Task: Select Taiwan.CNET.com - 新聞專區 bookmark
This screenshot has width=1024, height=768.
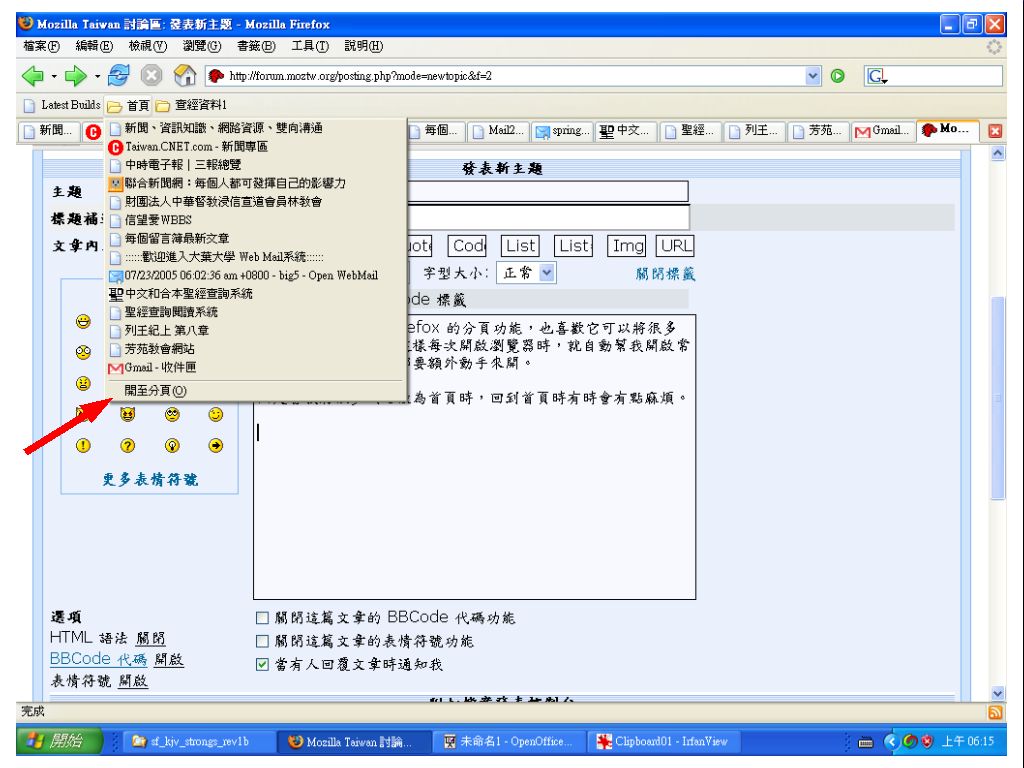Action: click(x=255, y=147)
